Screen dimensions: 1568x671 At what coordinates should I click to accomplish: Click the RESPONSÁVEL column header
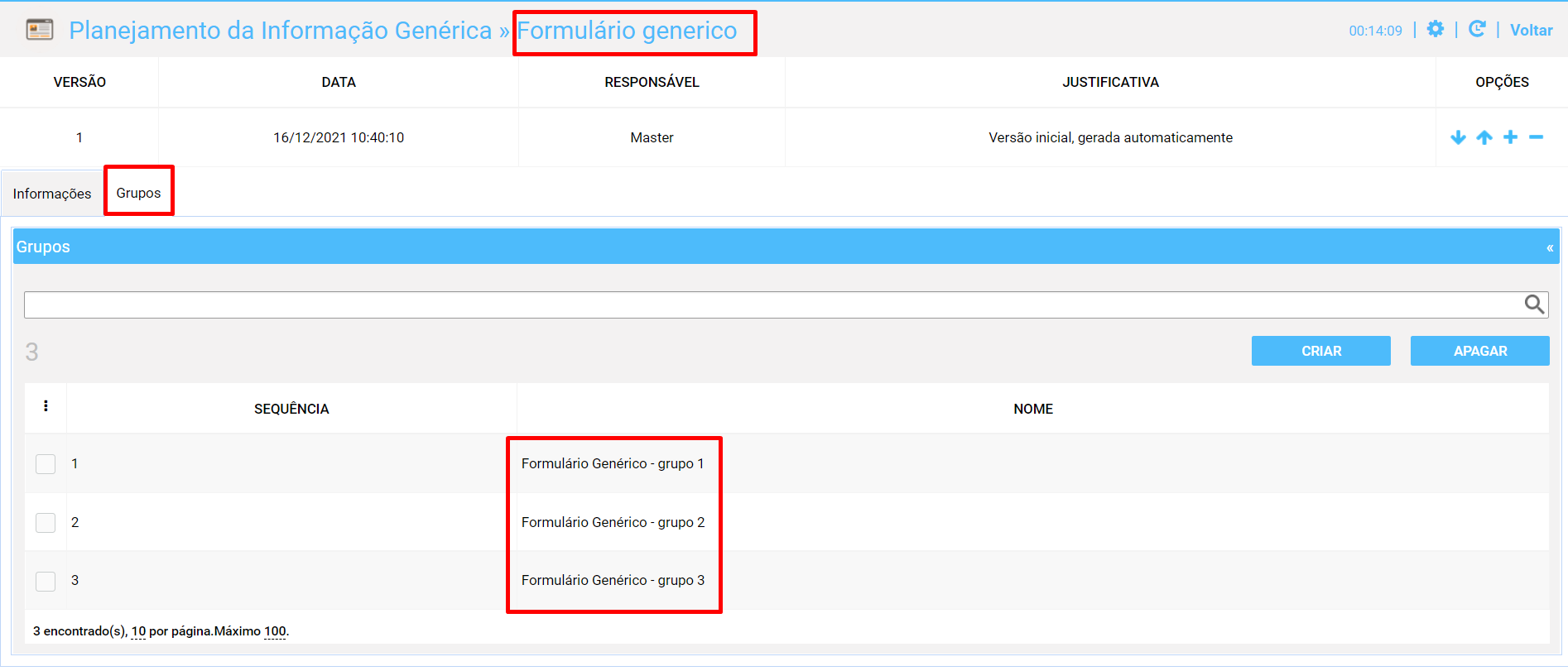coord(652,82)
